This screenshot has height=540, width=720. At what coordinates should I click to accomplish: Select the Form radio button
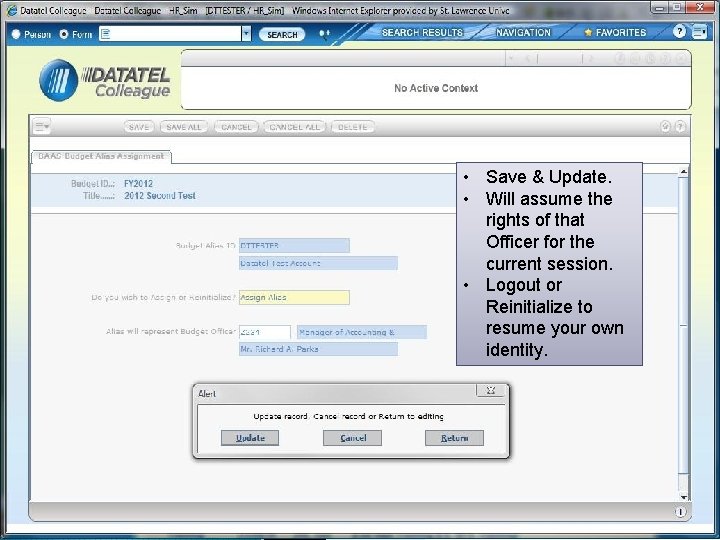click(x=64, y=34)
